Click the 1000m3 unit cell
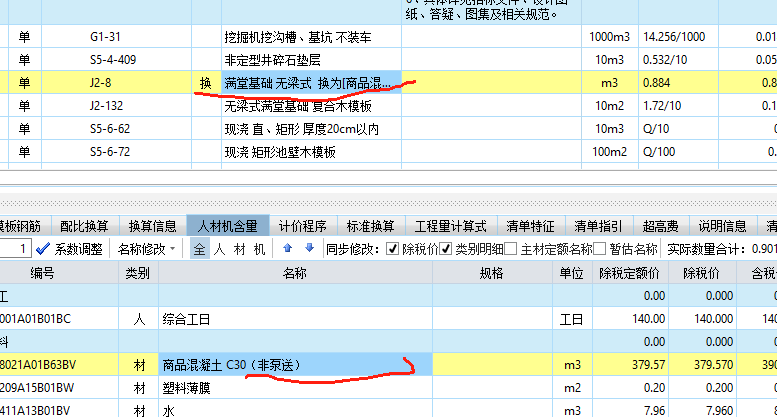The height and width of the screenshot is (417, 777). click(x=610, y=37)
